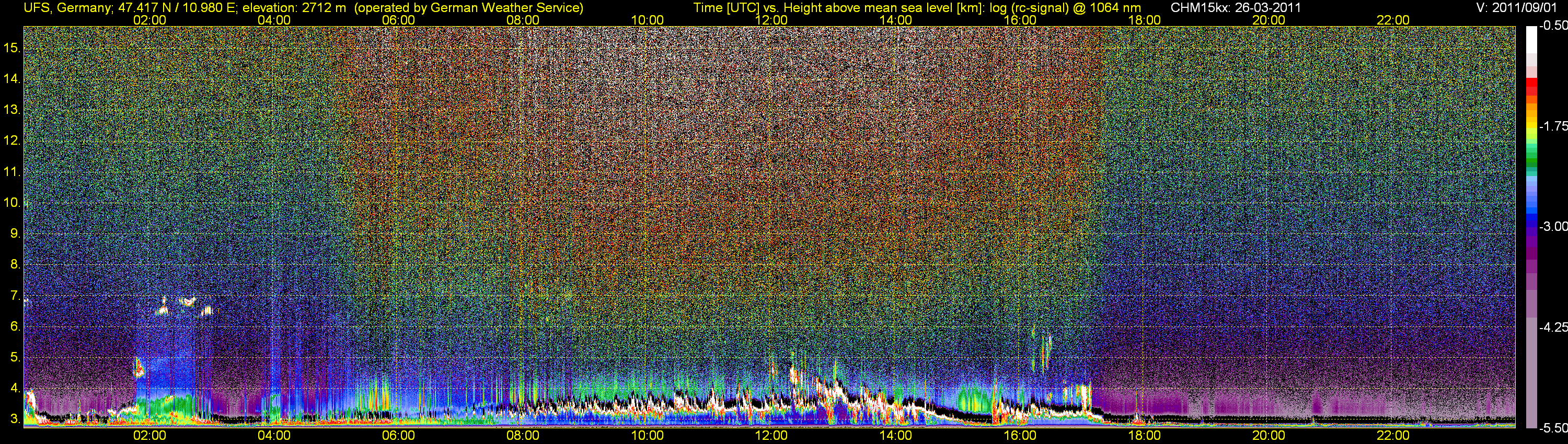
Task: Click the '20:00' label on the bottom time axis
Action: (1269, 436)
